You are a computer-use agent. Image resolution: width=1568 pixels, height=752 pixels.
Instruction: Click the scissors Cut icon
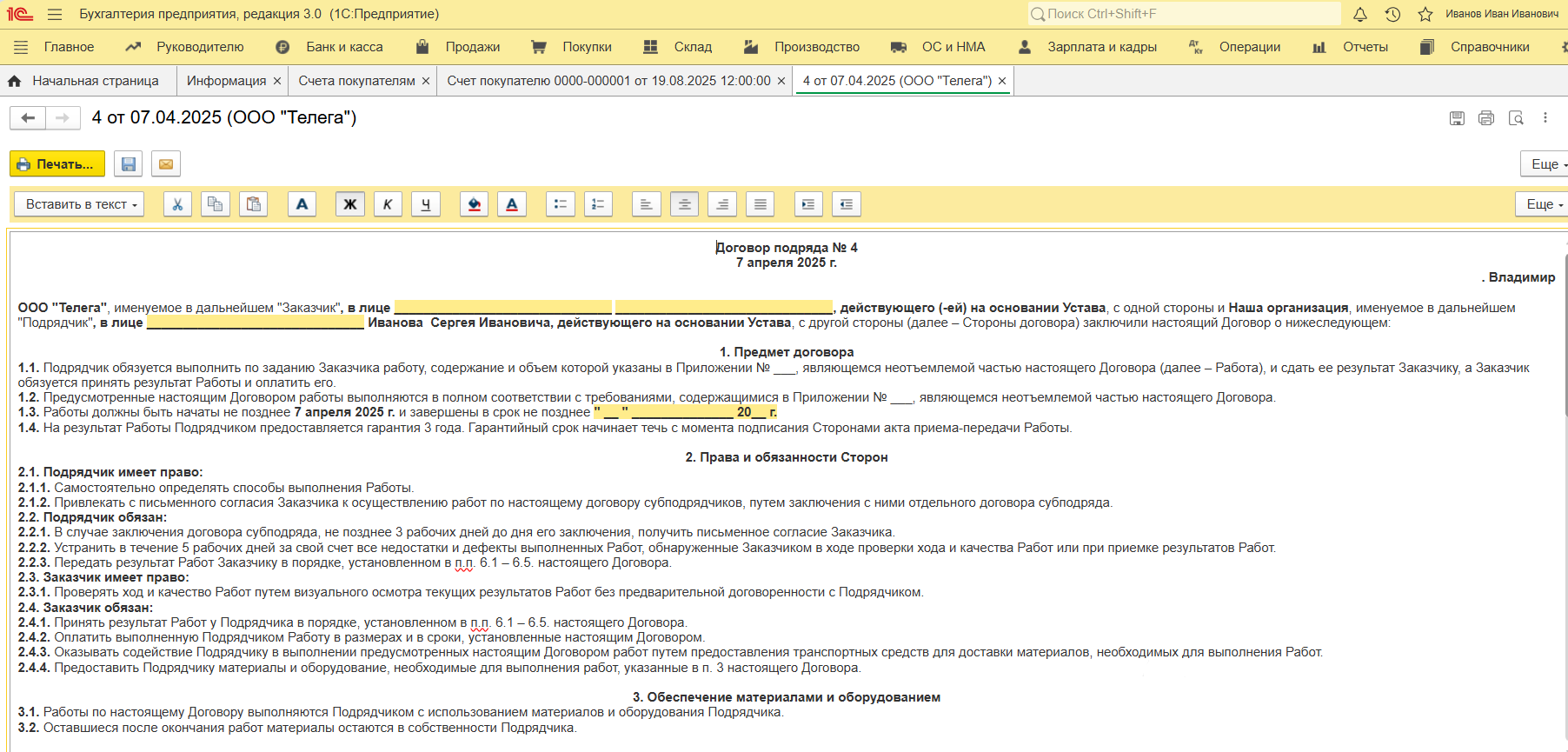tap(177, 204)
